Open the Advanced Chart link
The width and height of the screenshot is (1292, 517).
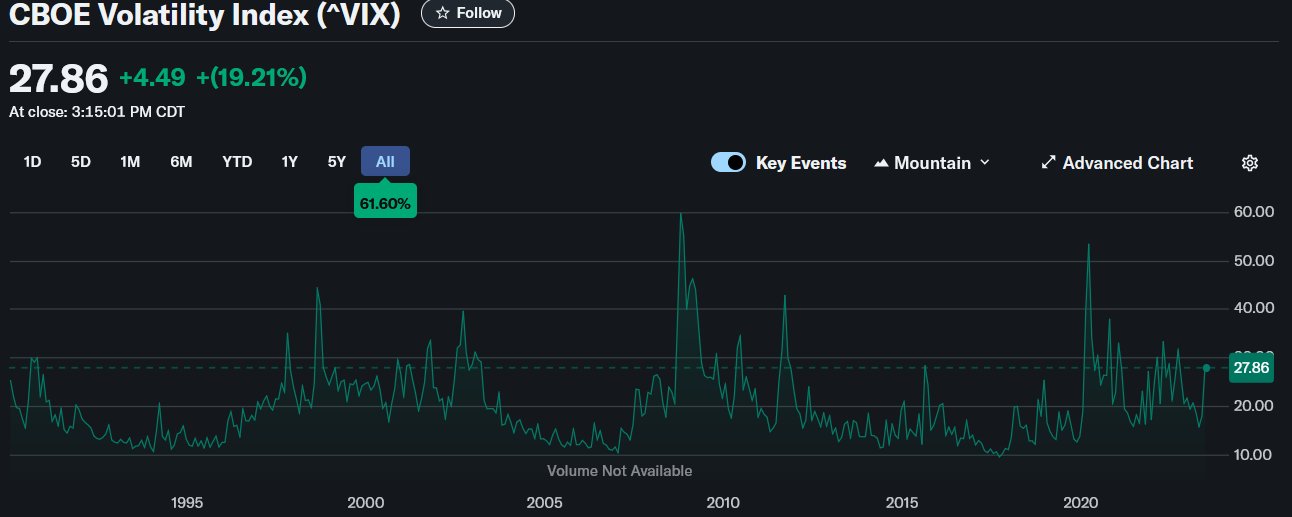tap(1127, 163)
